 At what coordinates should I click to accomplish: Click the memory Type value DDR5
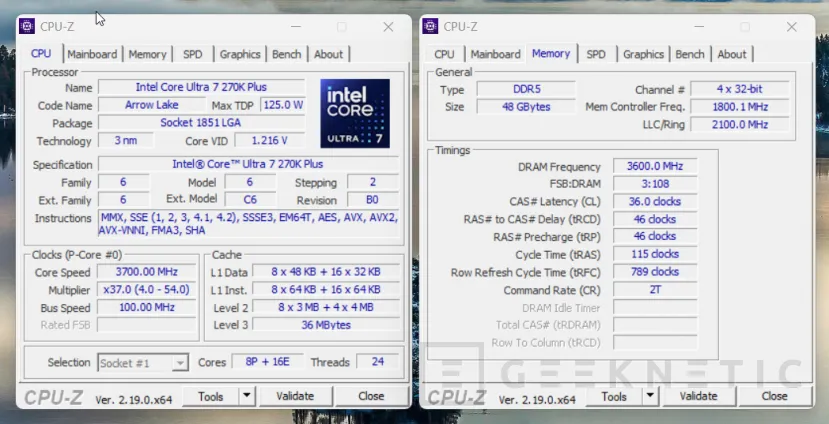[527, 89]
